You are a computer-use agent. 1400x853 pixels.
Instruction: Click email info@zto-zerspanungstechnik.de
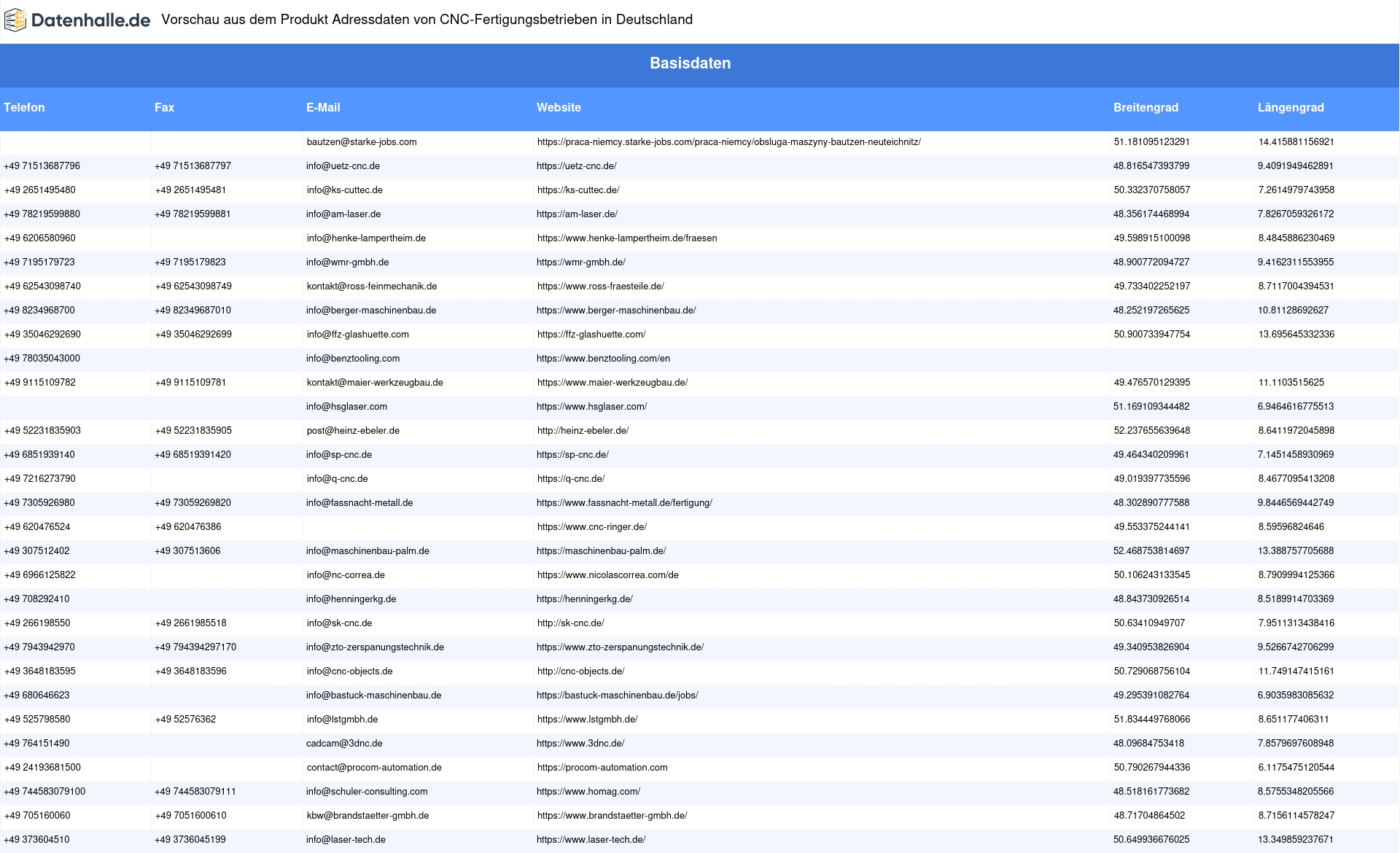375,647
